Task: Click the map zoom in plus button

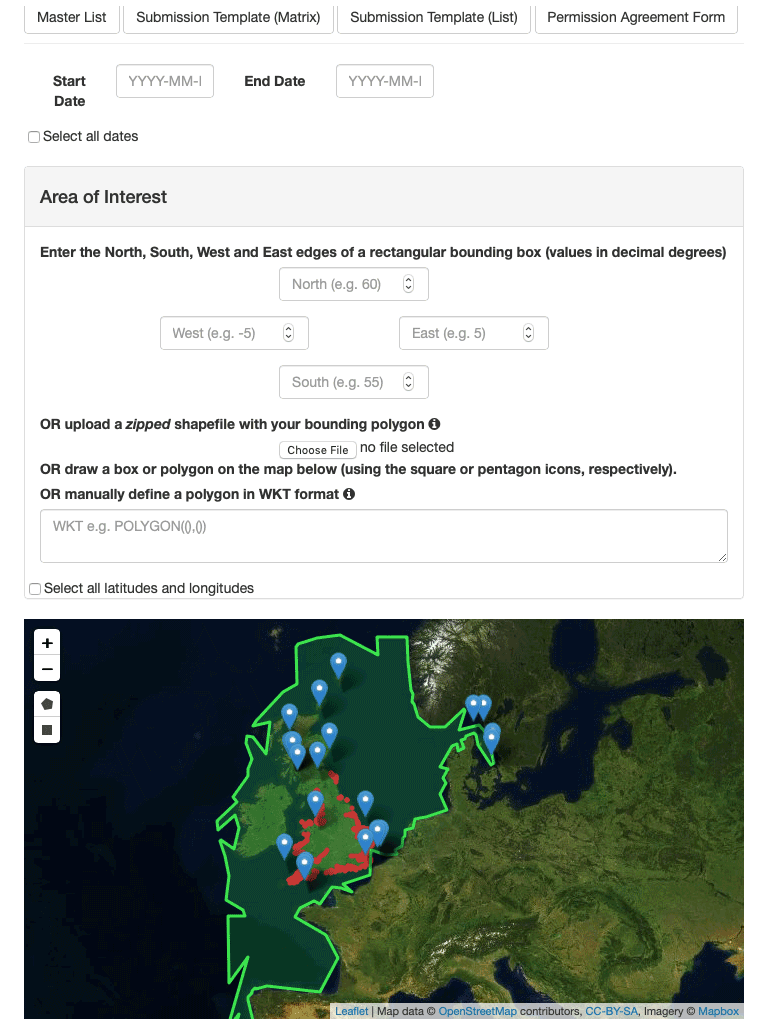Action: (47, 643)
